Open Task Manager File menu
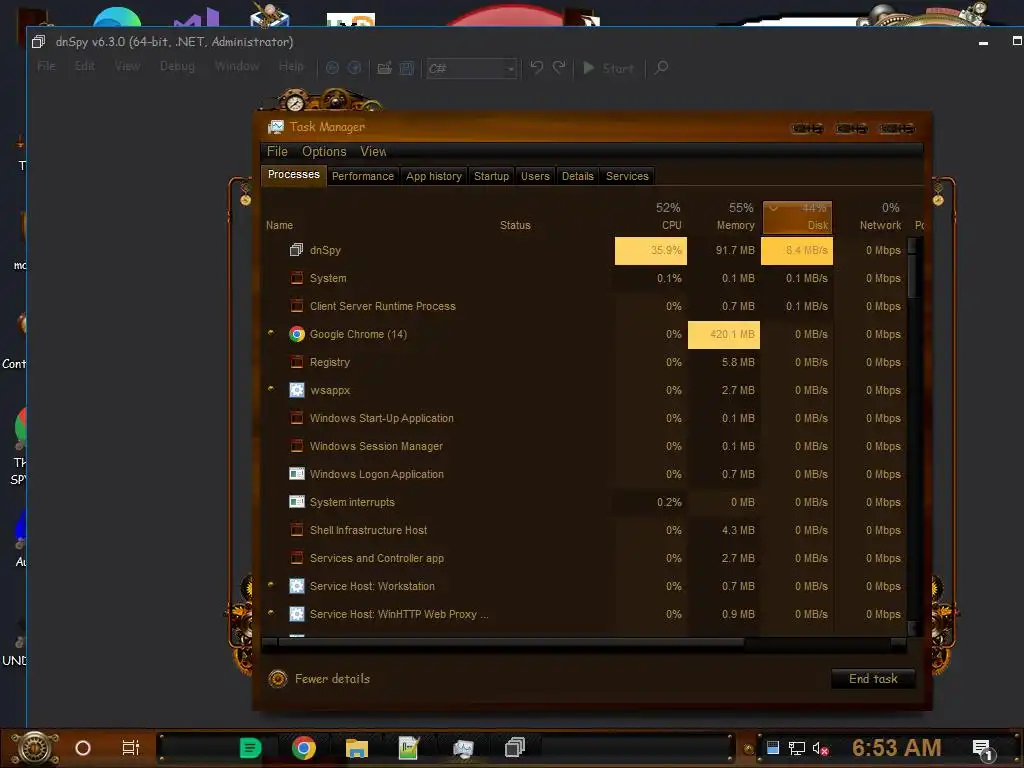The height and width of the screenshot is (768, 1024). click(x=277, y=152)
